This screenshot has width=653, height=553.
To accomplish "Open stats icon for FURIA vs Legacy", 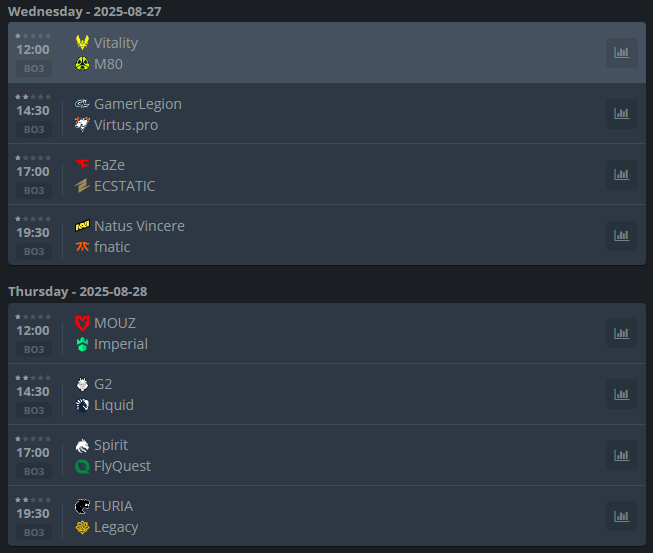I will pos(621,516).
